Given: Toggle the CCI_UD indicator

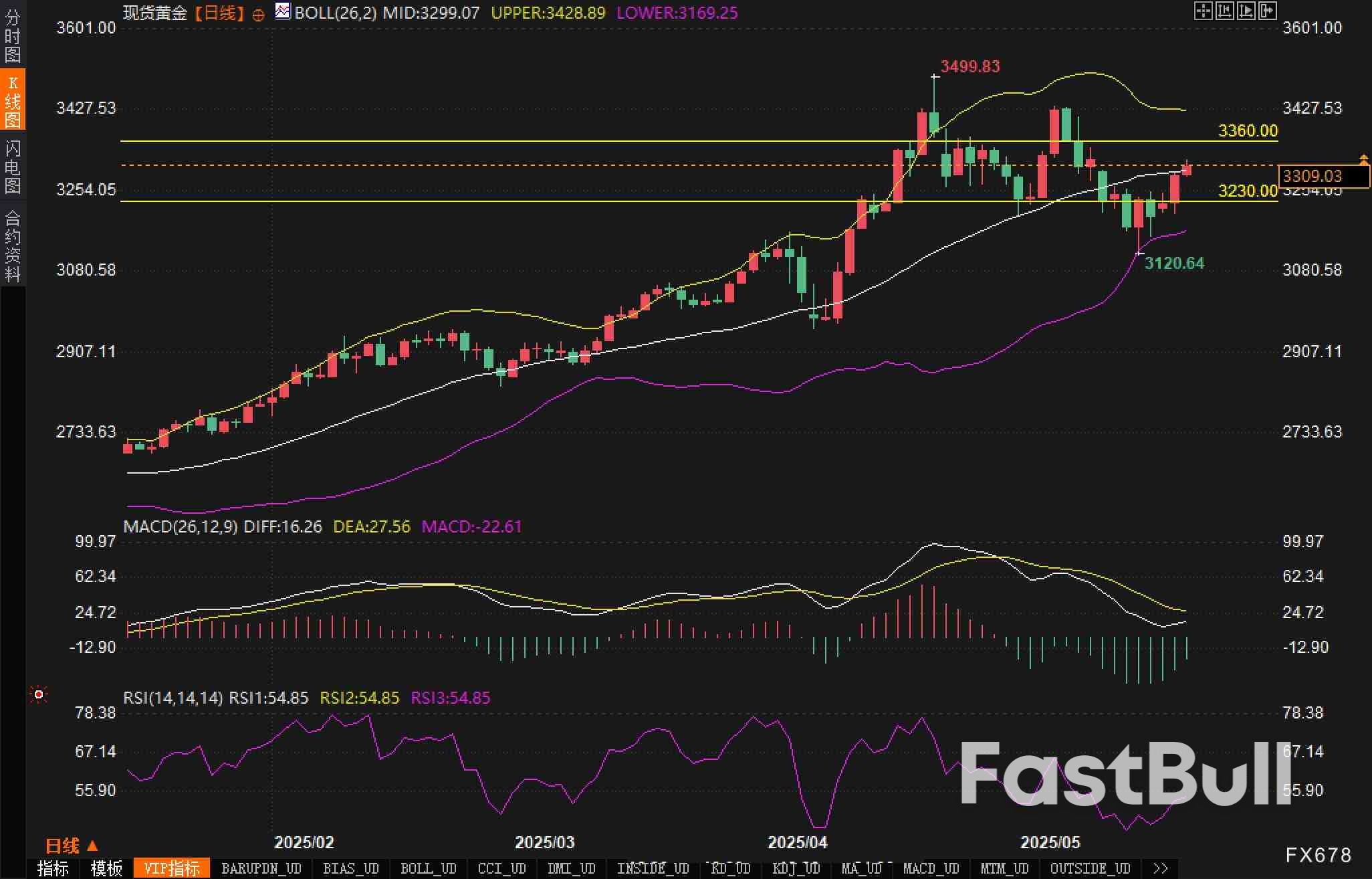Looking at the screenshot, I should coord(502,868).
